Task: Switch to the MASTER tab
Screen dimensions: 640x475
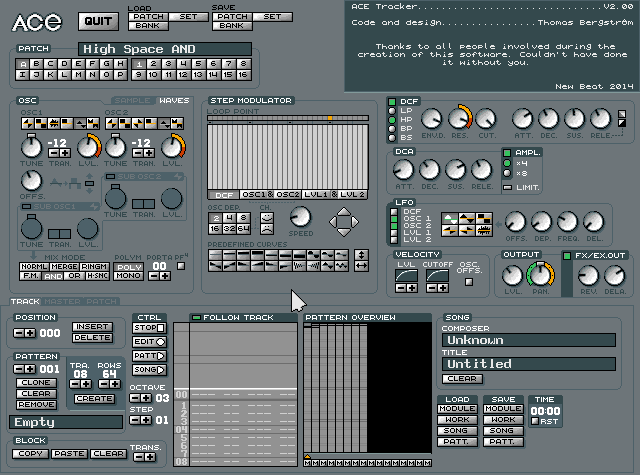Action: (x=62, y=302)
